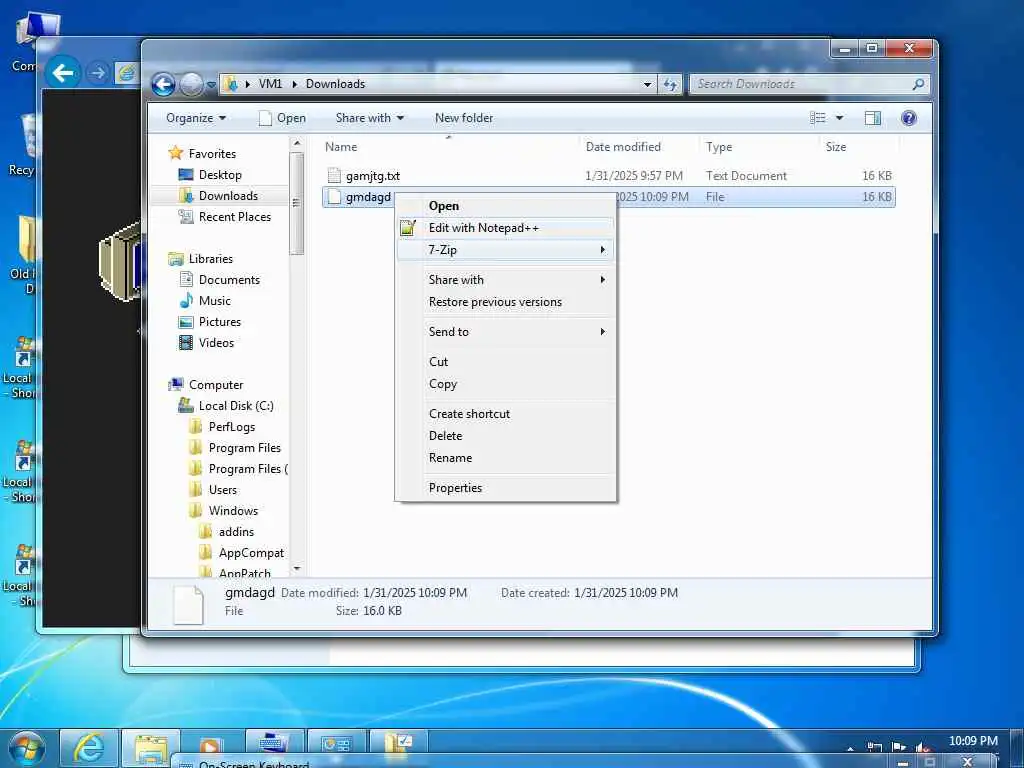Choose Delete from the context menu
The image size is (1024, 768).
(445, 436)
